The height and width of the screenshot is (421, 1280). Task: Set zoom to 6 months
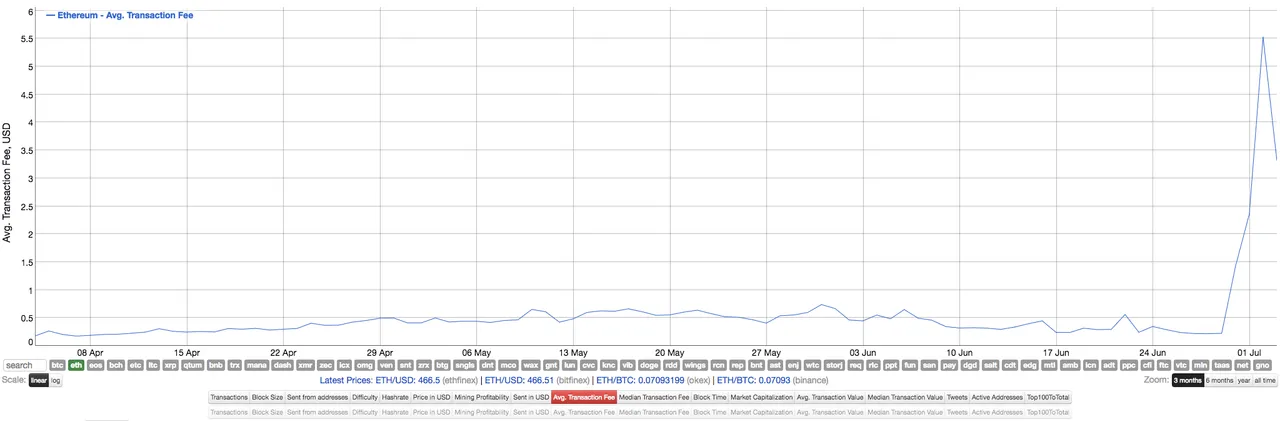[x=1219, y=380]
